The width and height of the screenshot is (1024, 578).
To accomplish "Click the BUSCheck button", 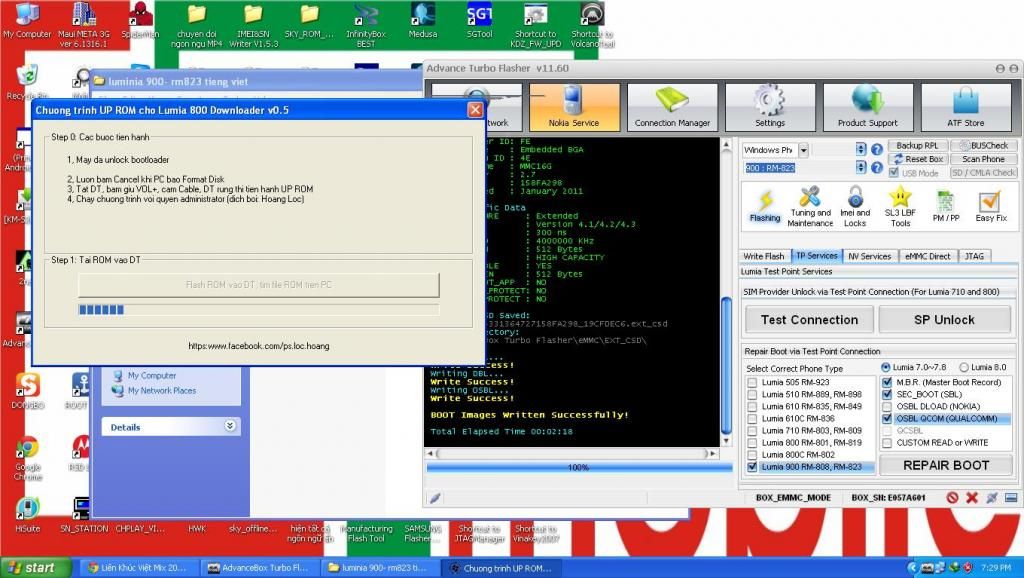I will 983,146.
